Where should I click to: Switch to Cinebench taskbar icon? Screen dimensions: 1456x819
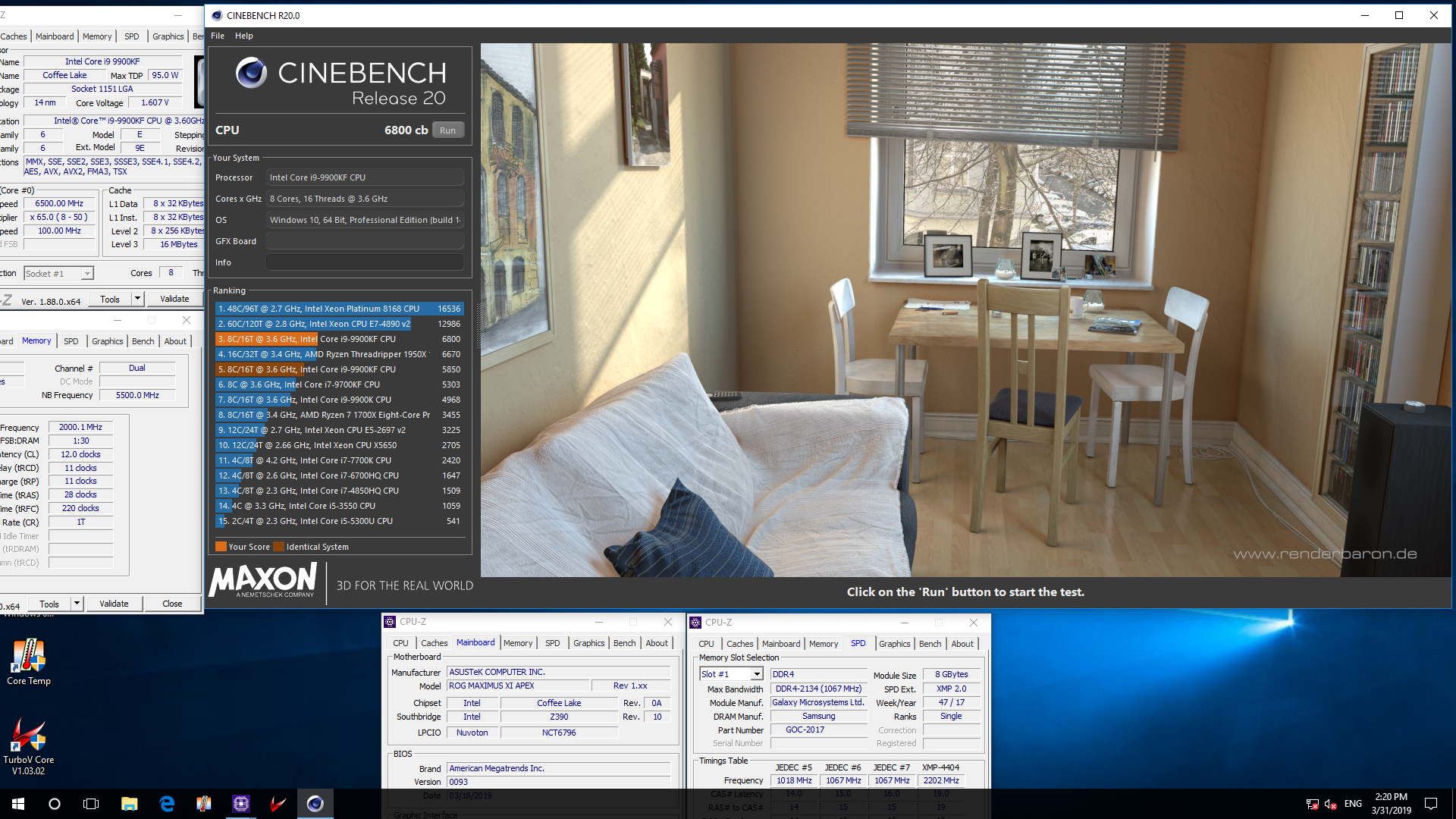pos(315,804)
